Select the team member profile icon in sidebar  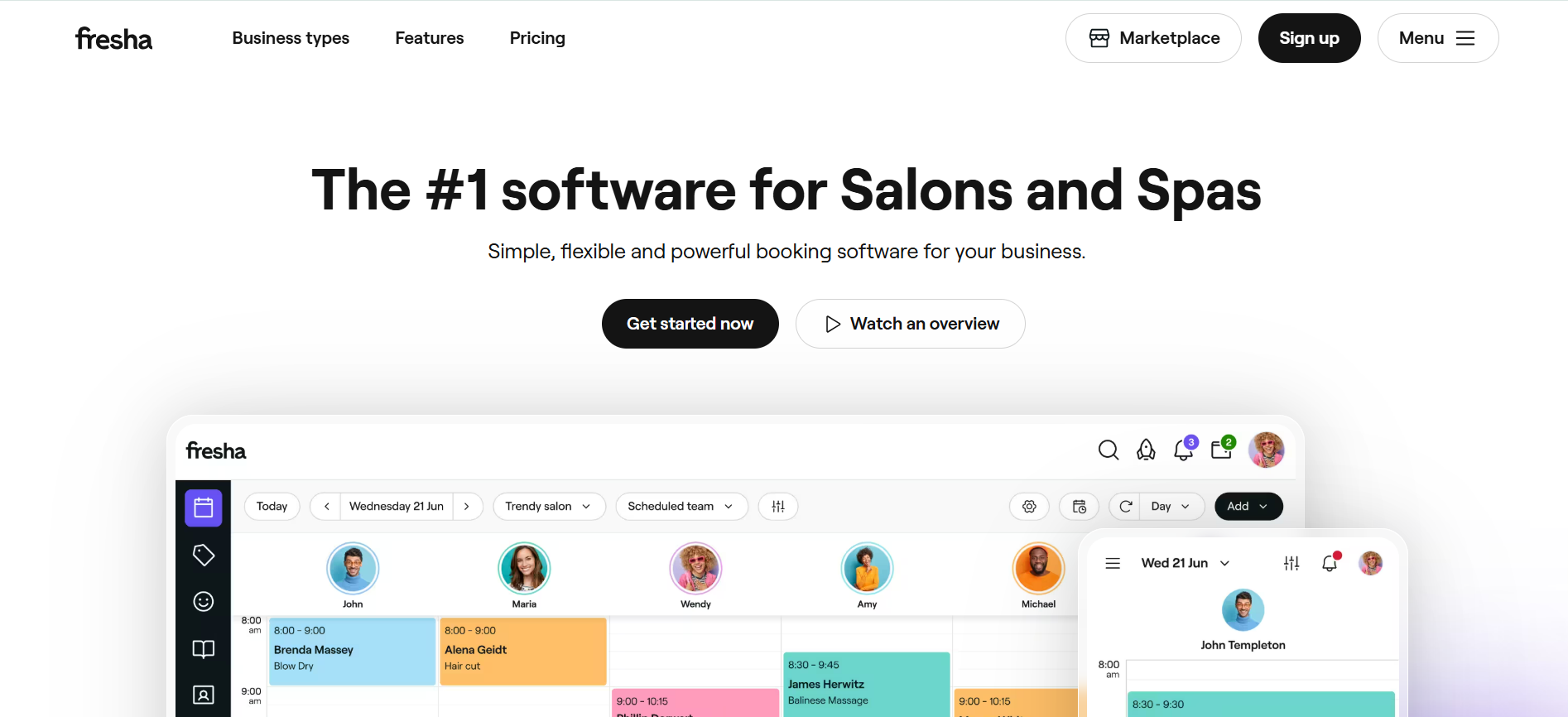point(204,695)
